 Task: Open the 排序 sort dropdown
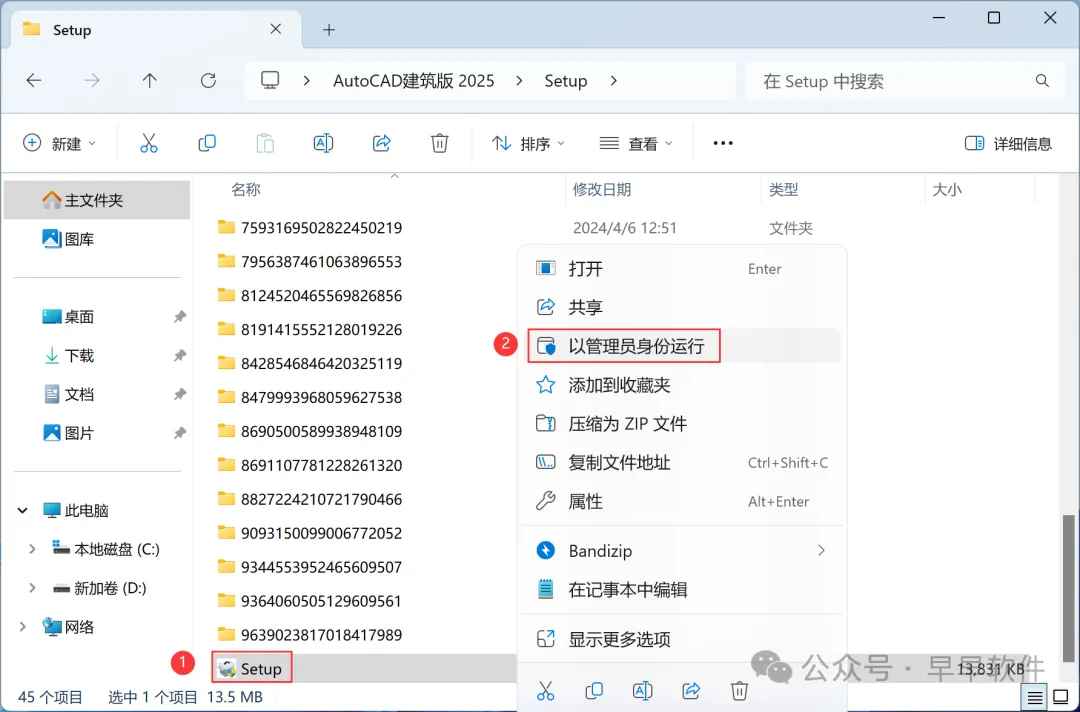coord(528,143)
